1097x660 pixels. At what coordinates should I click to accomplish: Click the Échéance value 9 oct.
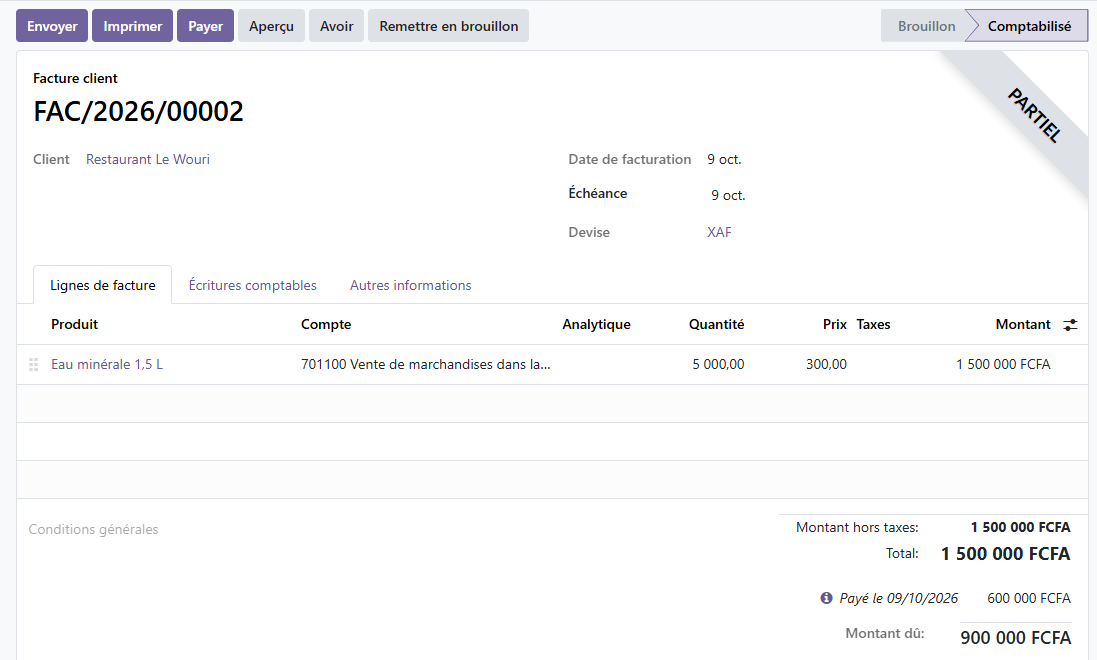(x=728, y=195)
